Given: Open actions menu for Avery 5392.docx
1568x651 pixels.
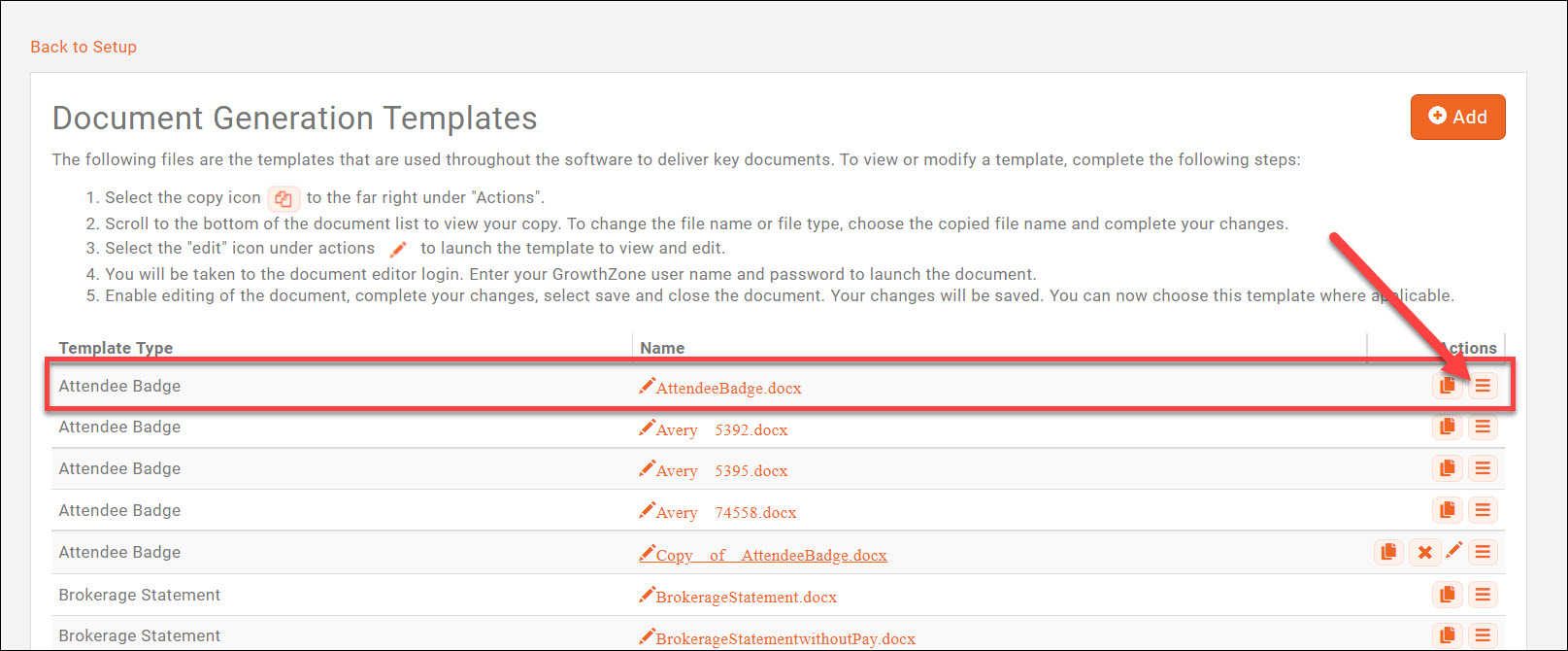Looking at the screenshot, I should [x=1483, y=427].
